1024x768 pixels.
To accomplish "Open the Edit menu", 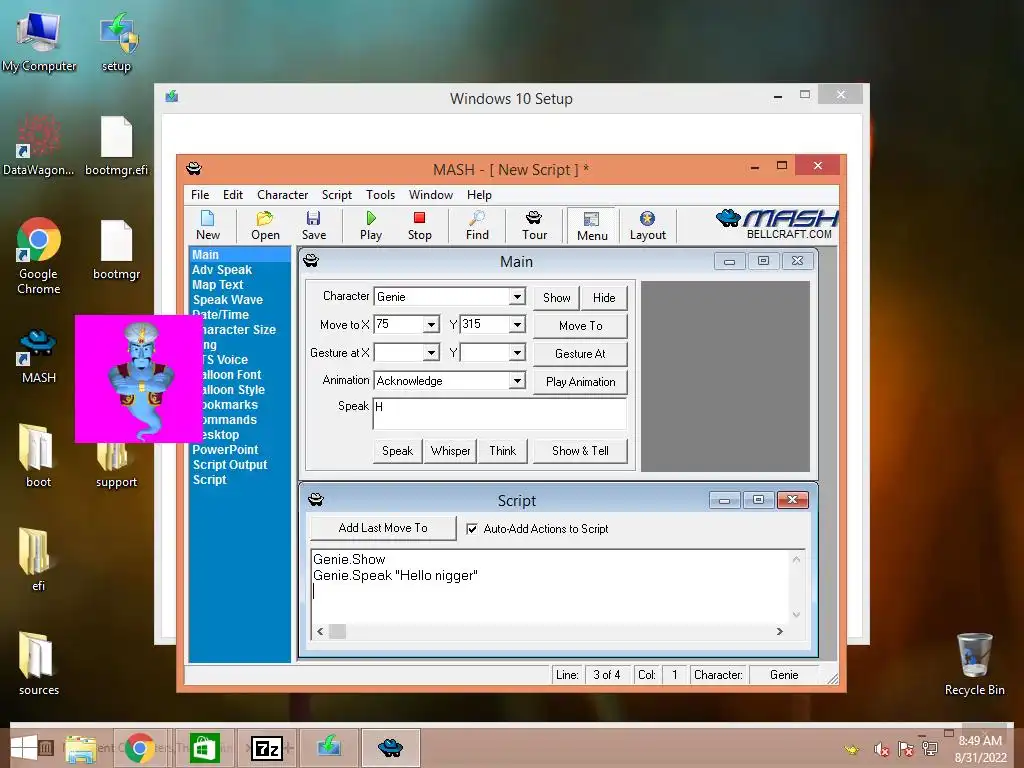I will (232, 195).
